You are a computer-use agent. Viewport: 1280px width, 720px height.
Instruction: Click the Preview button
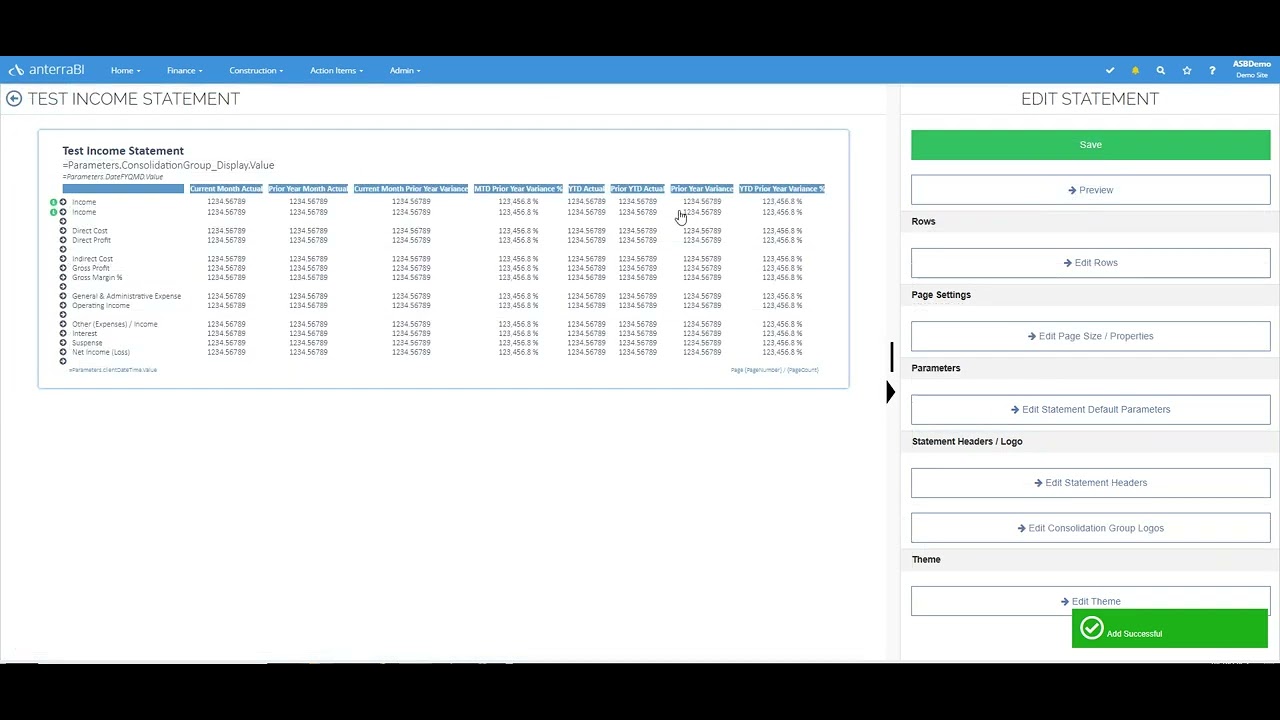coord(1090,190)
